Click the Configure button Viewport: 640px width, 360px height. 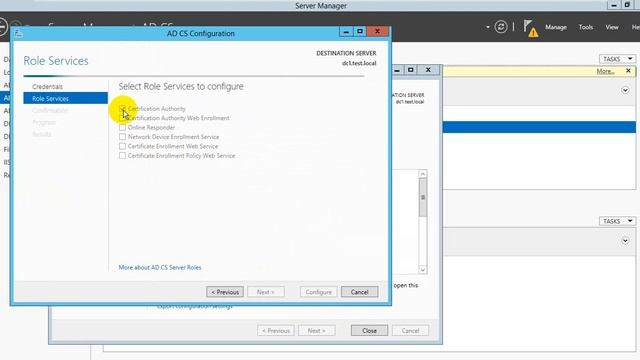click(318, 292)
